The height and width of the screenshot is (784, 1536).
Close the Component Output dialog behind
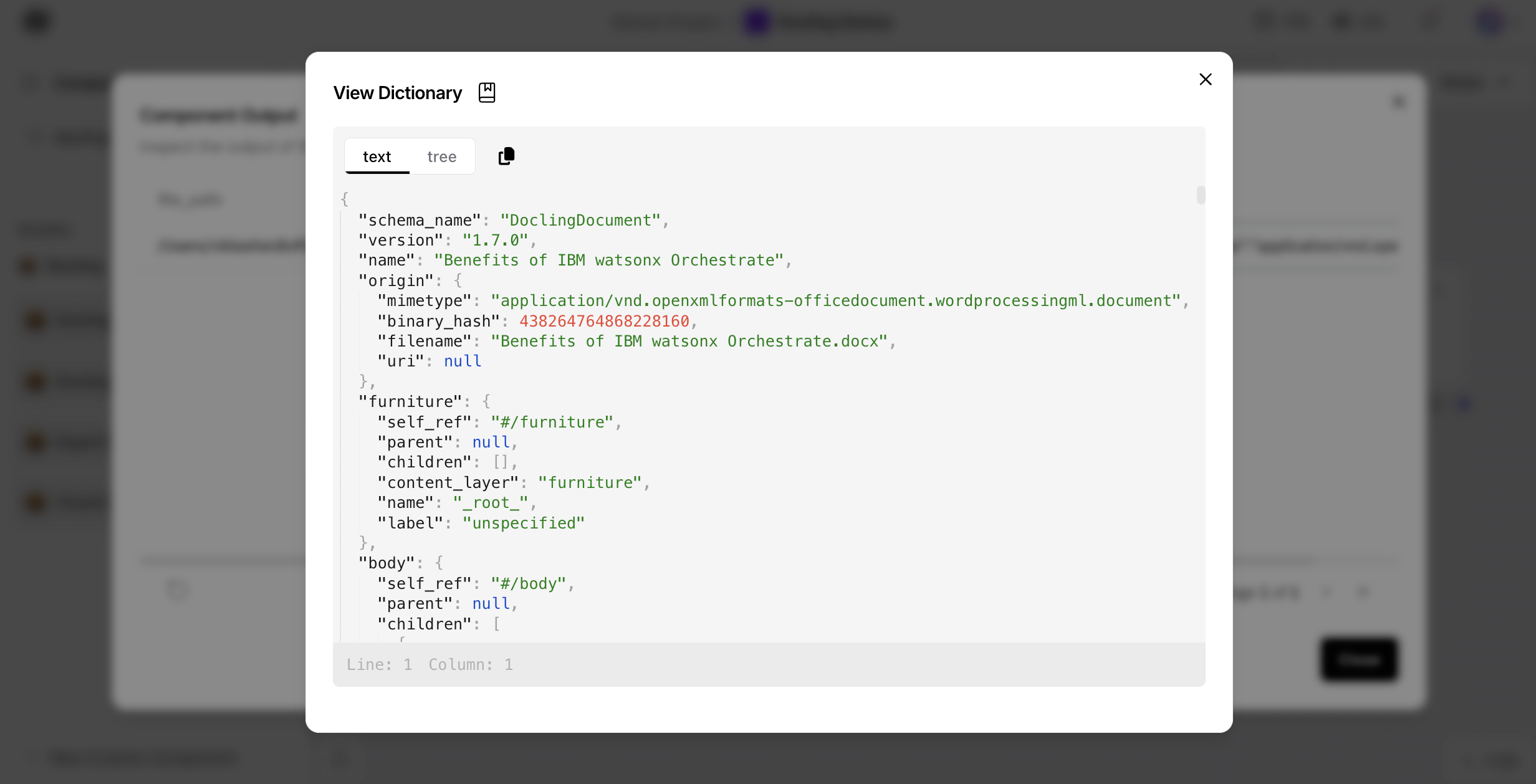[1399, 101]
